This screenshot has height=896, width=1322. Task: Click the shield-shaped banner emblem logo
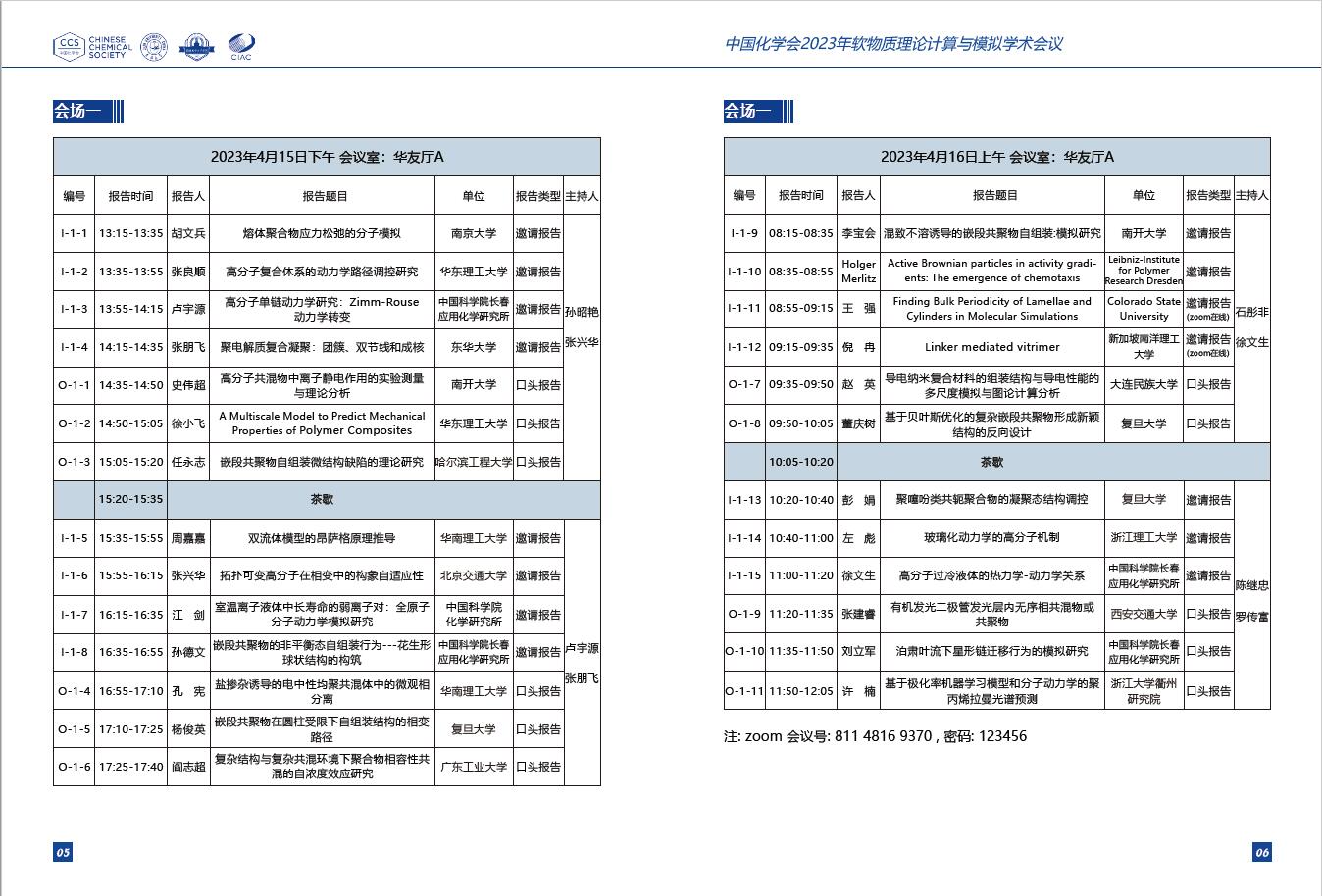pyautogui.click(x=196, y=46)
